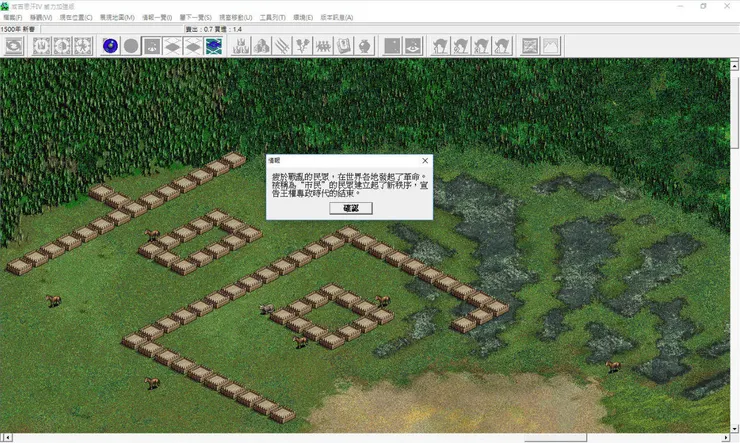Click the 1500年 新春 date status field
Viewport: 740px width, 443px height.
[x=20, y=29]
